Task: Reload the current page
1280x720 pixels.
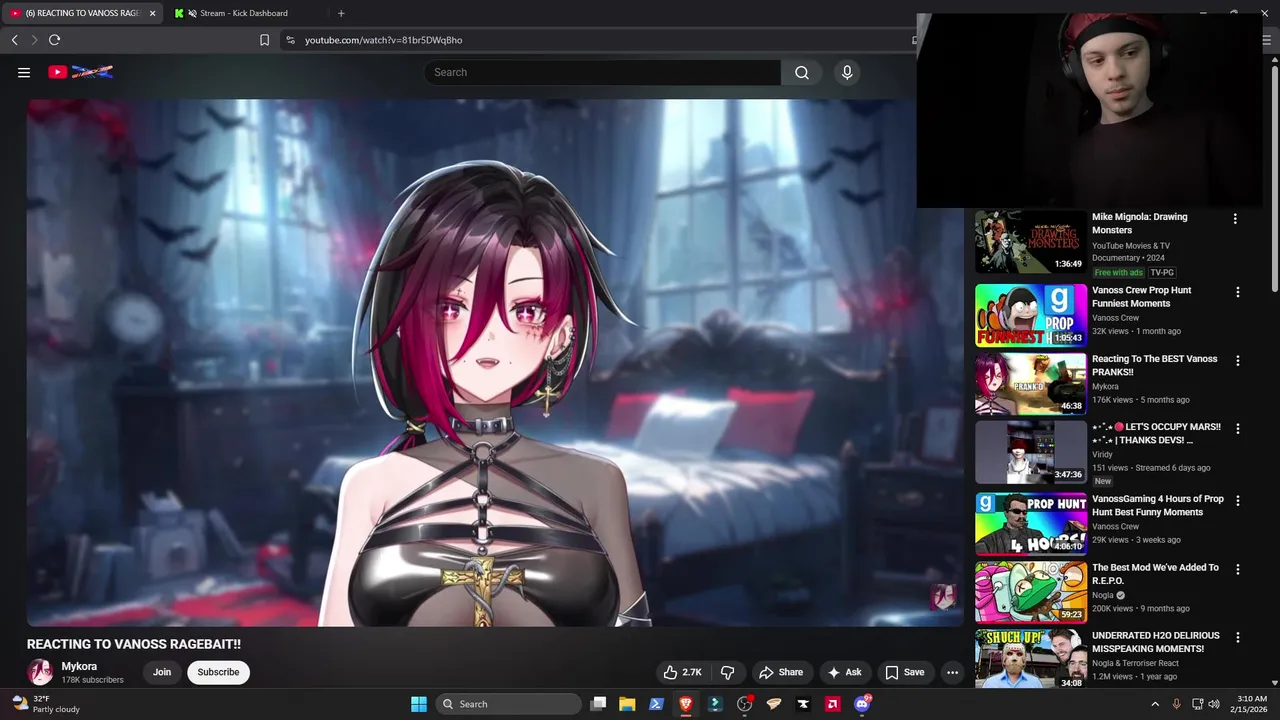Action: [54, 40]
